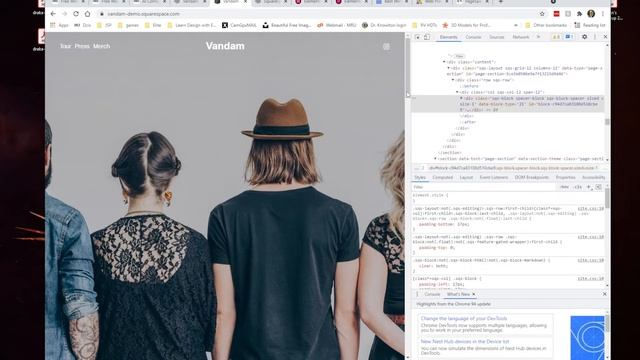Click the browser back arrow

[x=53, y=14]
